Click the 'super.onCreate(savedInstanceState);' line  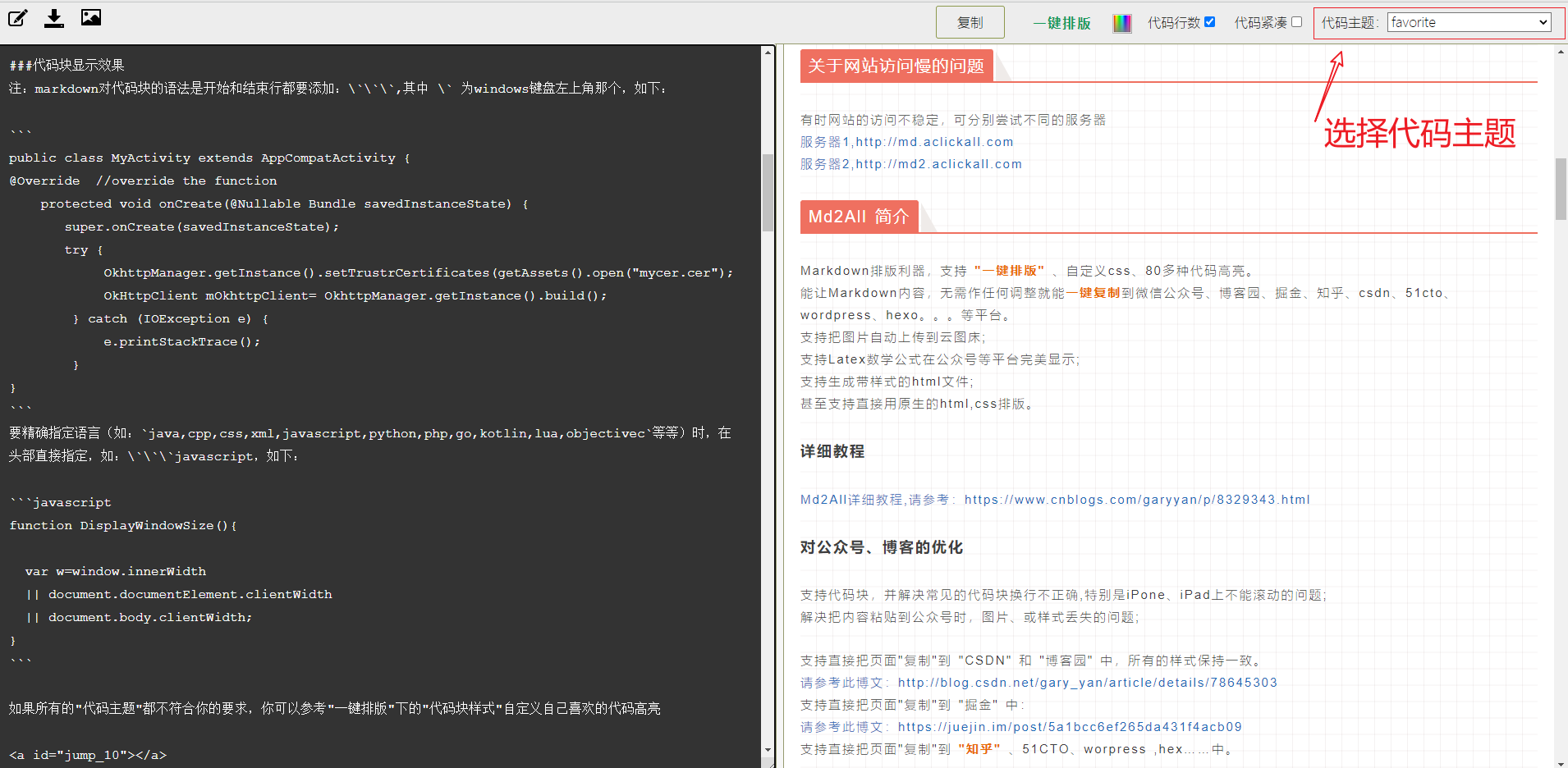[x=201, y=226]
